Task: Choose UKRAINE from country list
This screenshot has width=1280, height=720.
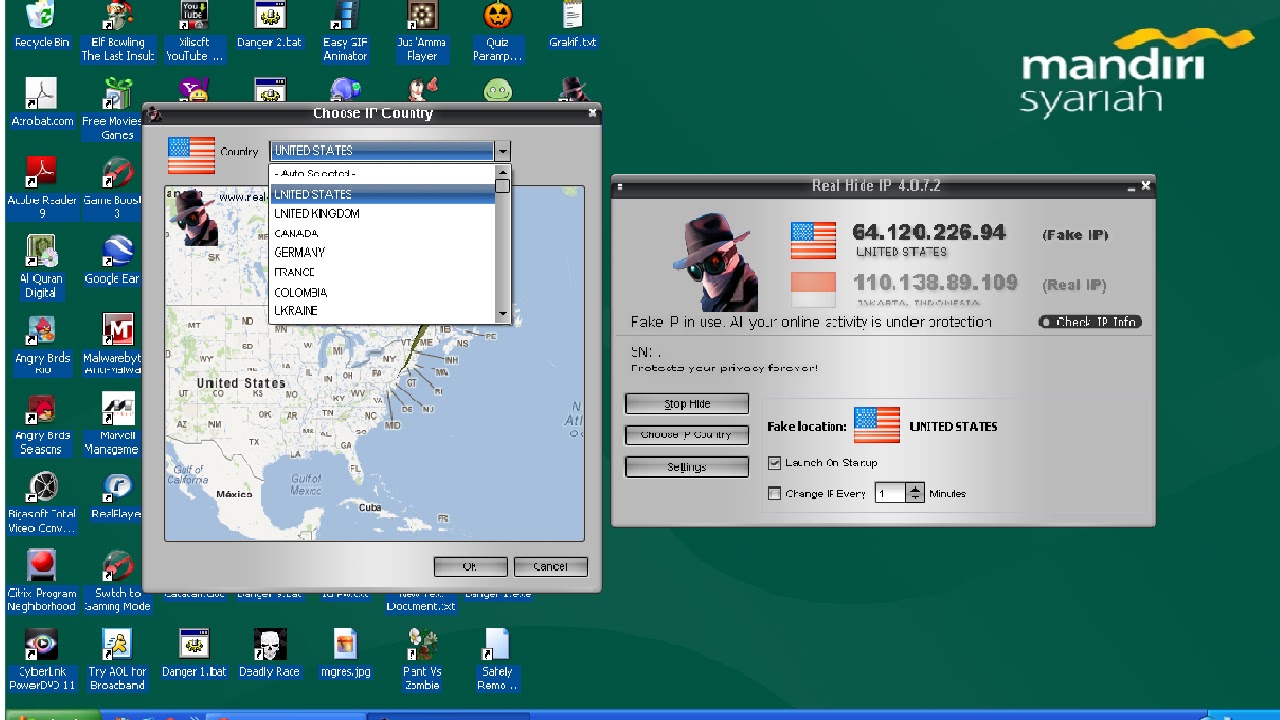Action: pos(382,311)
